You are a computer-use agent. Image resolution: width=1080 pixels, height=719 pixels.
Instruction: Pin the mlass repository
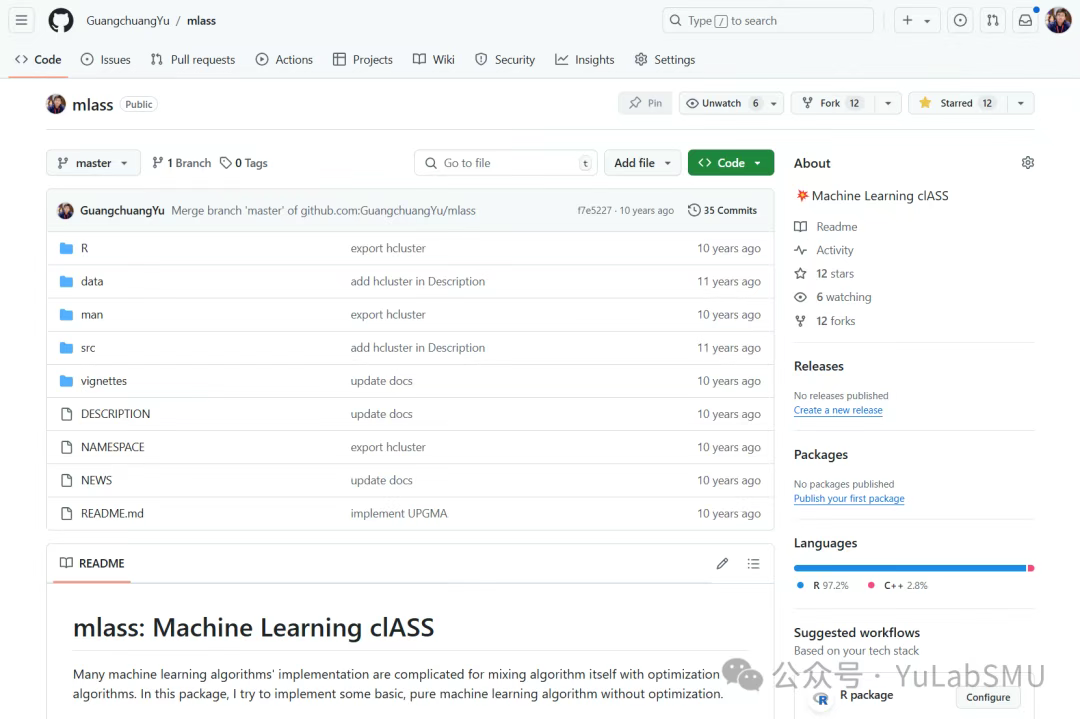point(645,103)
